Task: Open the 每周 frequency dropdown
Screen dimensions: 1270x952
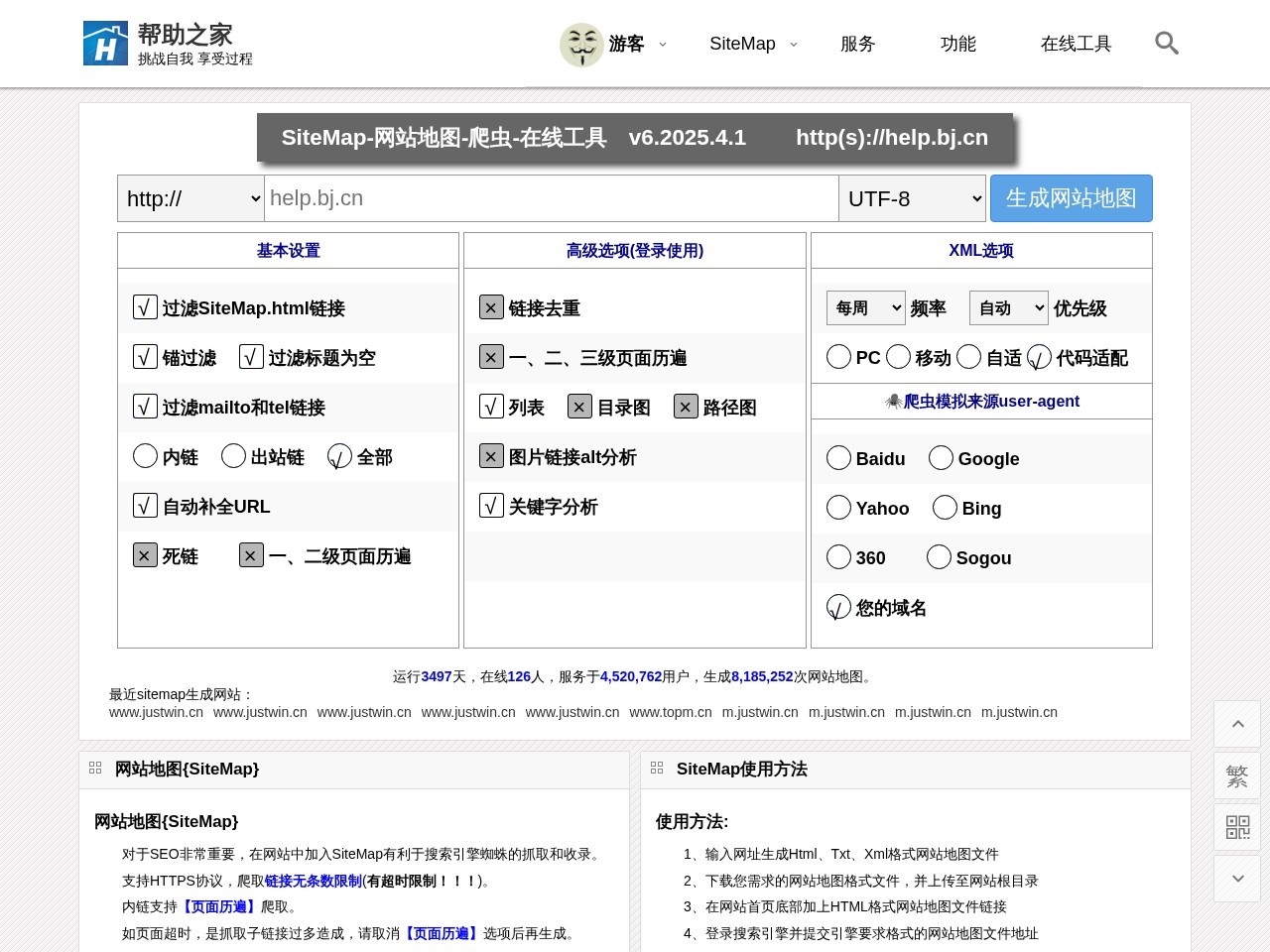Action: pyautogui.click(x=864, y=307)
